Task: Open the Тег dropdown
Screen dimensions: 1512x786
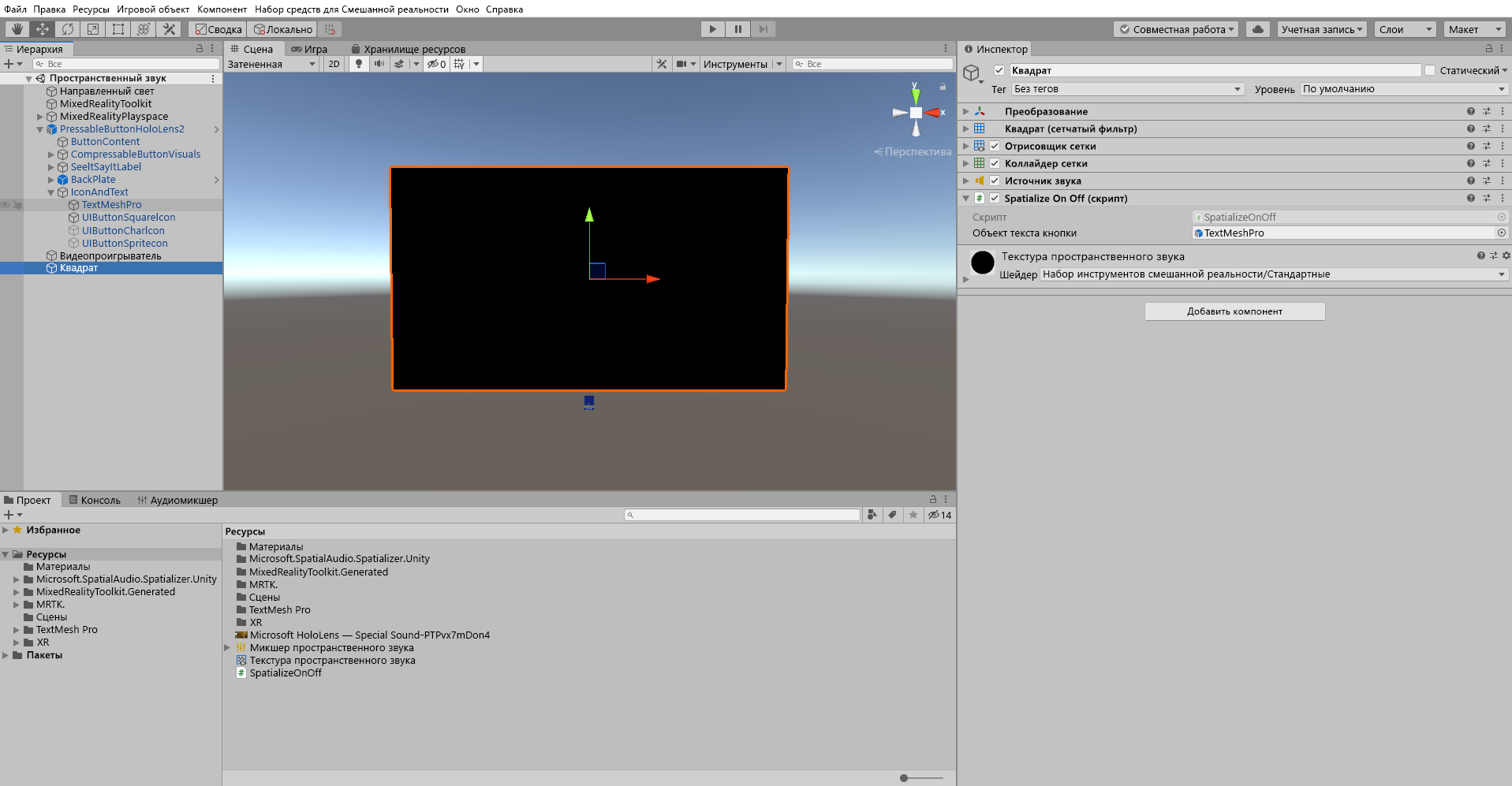Action: pyautogui.click(x=1128, y=89)
